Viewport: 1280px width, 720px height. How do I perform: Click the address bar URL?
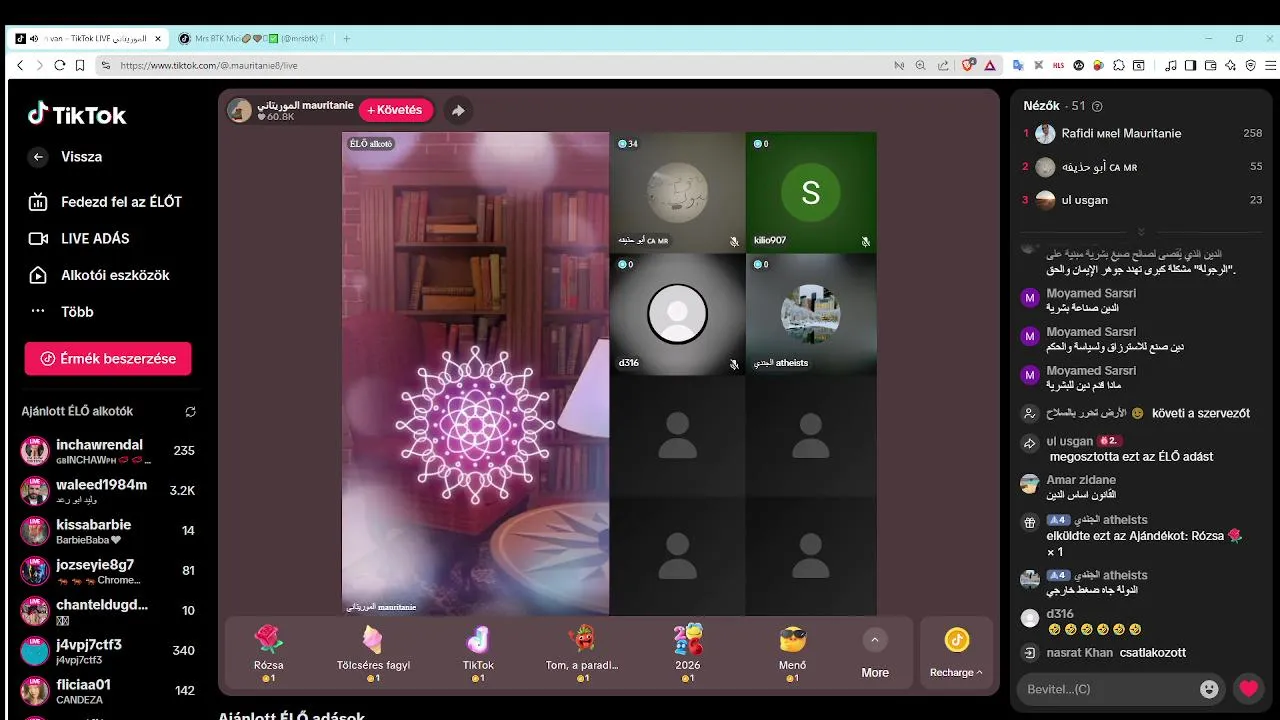[x=209, y=65]
